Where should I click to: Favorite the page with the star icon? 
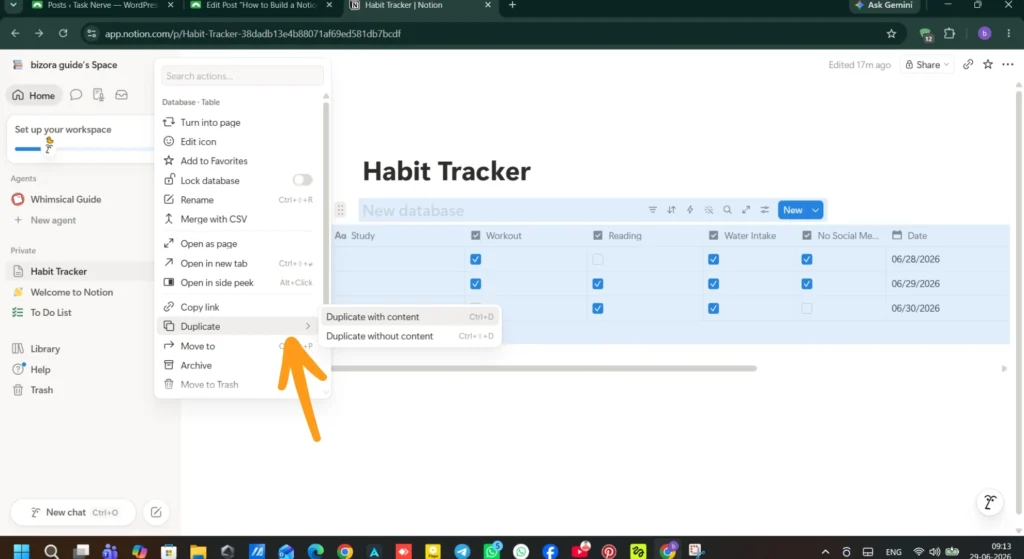[x=987, y=64]
